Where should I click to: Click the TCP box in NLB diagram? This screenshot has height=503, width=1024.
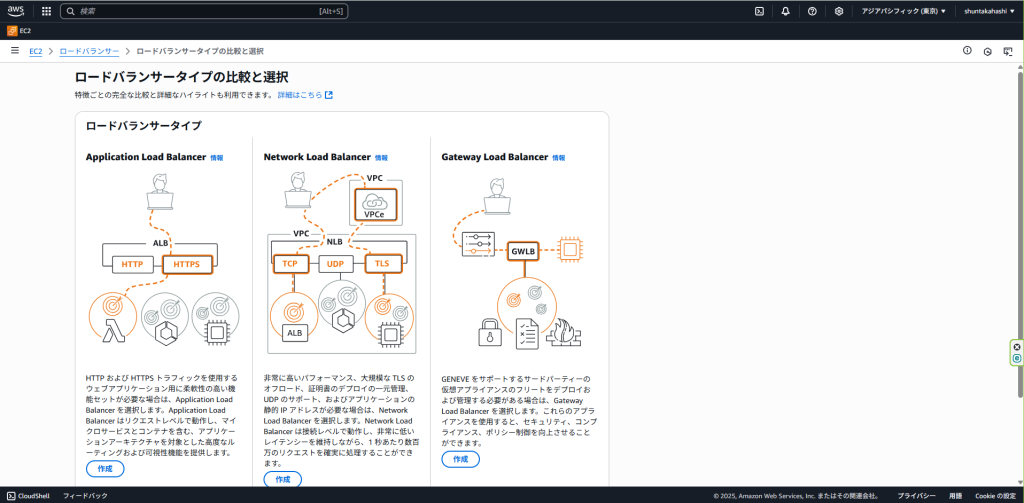[x=291, y=263]
